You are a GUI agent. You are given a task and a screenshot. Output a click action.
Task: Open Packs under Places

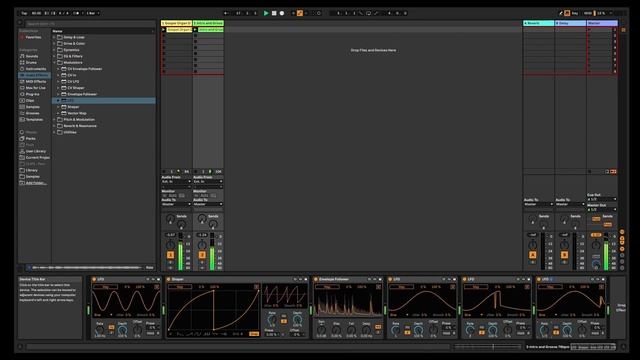pos(31,138)
